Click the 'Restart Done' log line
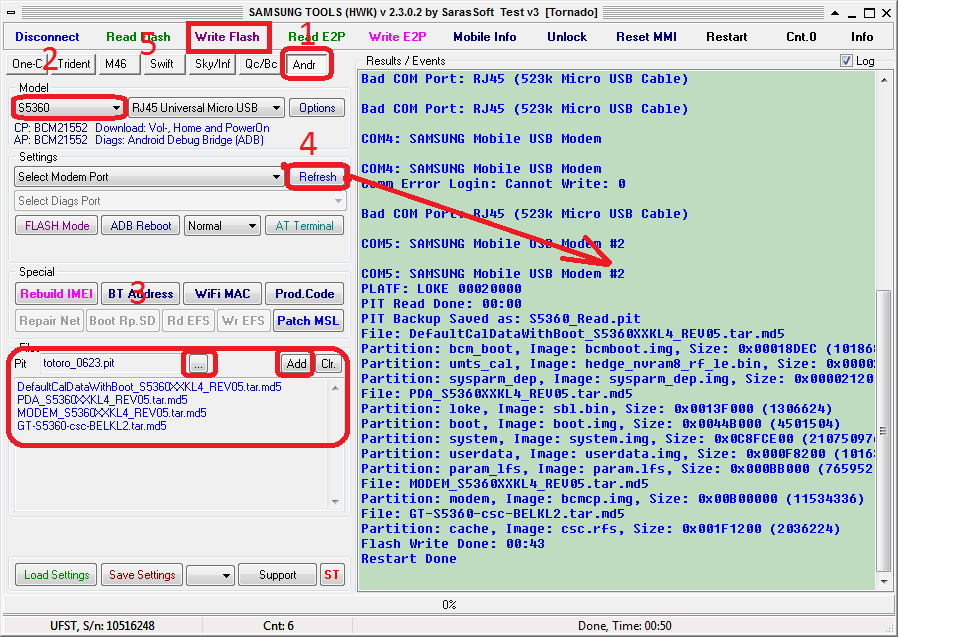 [408, 559]
